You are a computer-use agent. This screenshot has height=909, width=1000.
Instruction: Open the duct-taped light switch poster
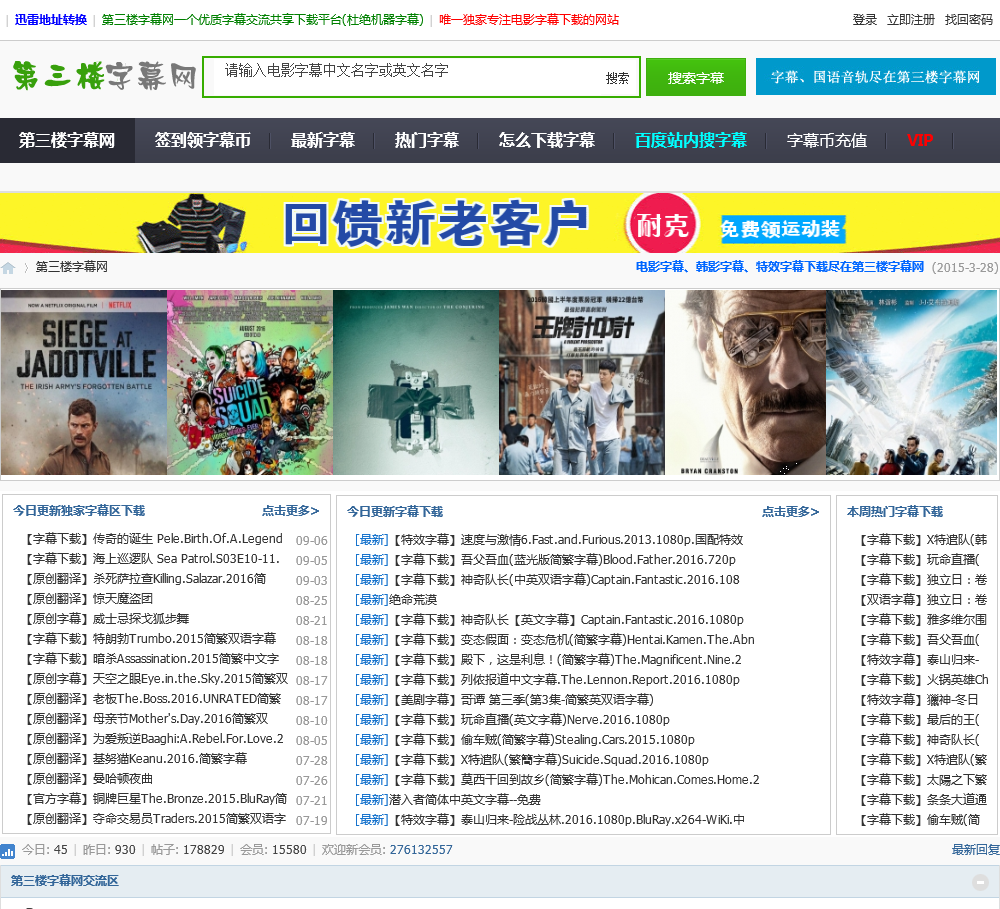pos(416,382)
